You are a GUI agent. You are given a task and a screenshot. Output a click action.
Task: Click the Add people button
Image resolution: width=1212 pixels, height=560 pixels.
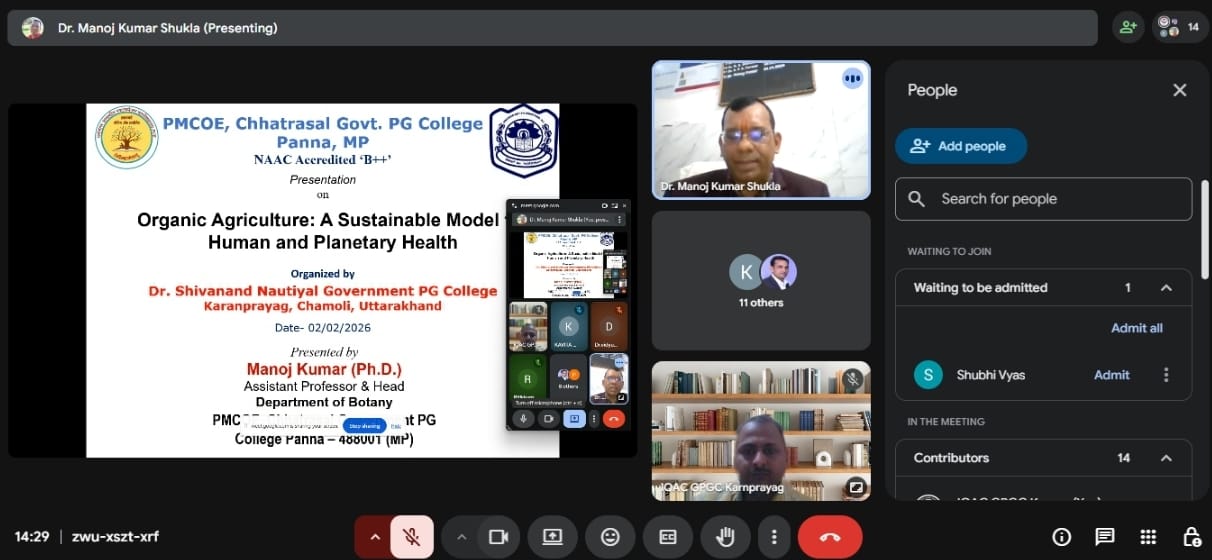(x=960, y=146)
